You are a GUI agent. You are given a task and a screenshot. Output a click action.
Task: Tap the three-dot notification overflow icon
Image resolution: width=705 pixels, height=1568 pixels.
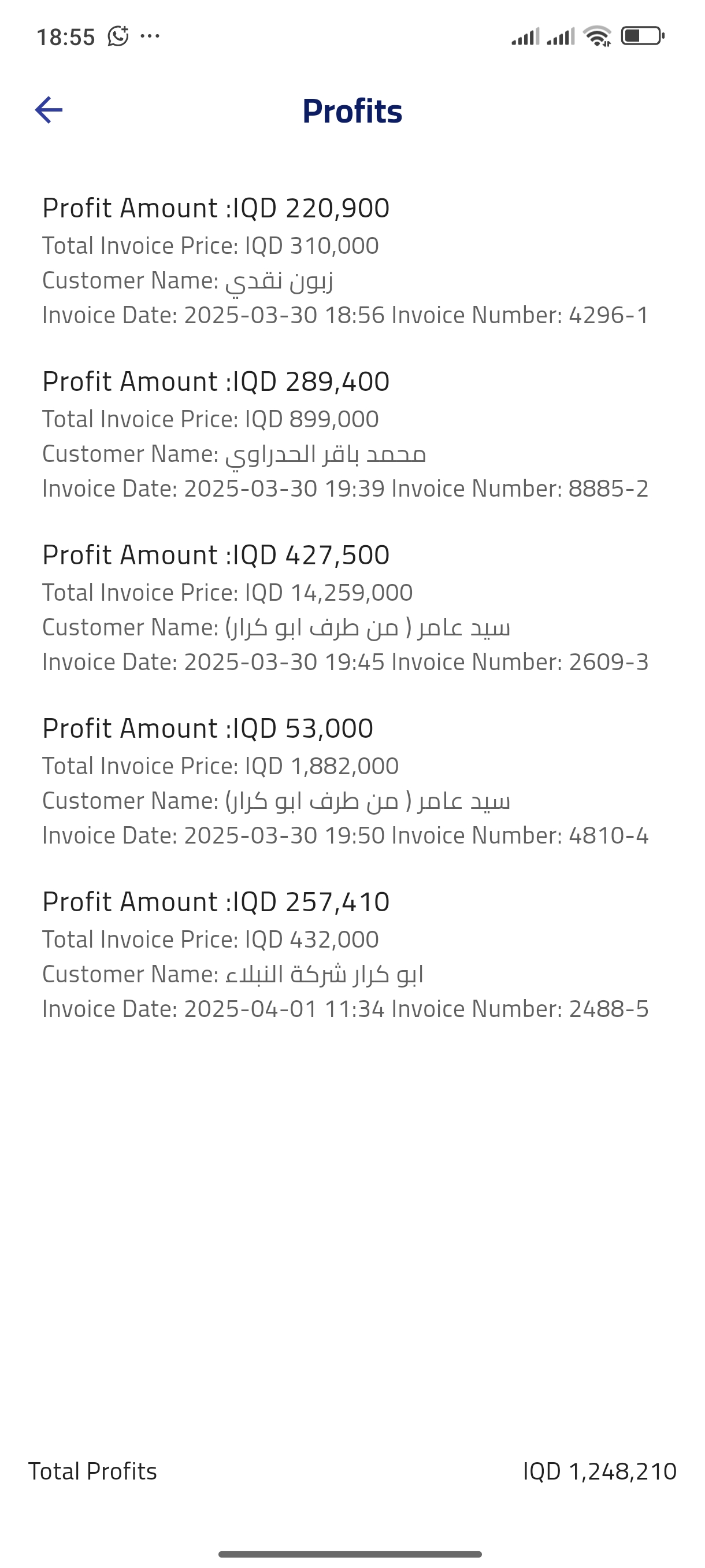150,36
